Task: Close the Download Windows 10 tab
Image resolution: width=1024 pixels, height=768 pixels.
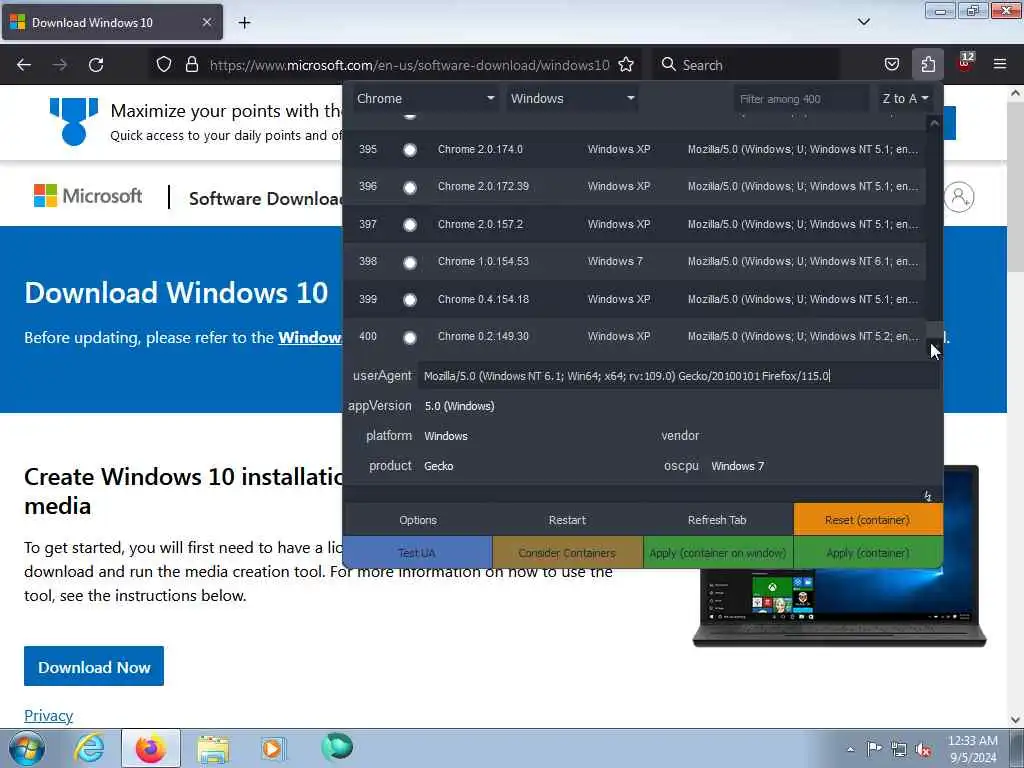Action: pyautogui.click(x=206, y=22)
